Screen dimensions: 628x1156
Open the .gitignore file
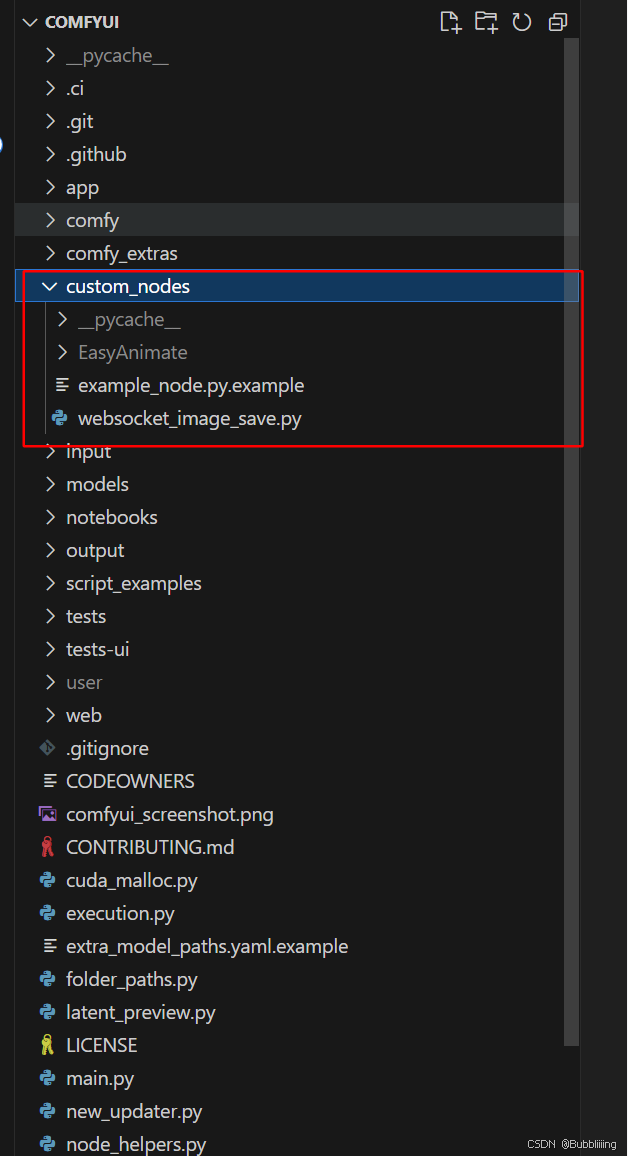108,748
